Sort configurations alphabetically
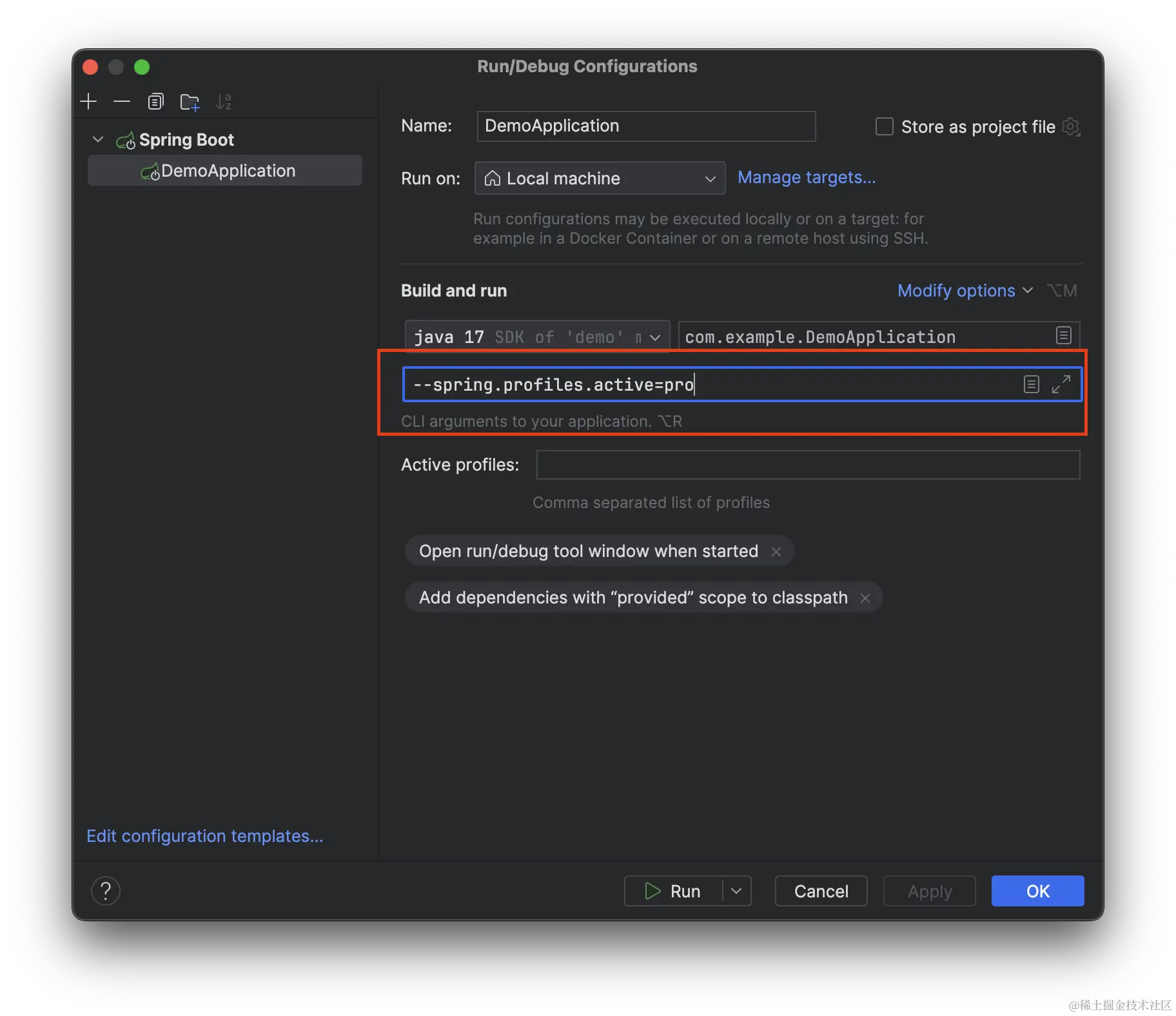The image size is (1176, 1016). tap(223, 102)
